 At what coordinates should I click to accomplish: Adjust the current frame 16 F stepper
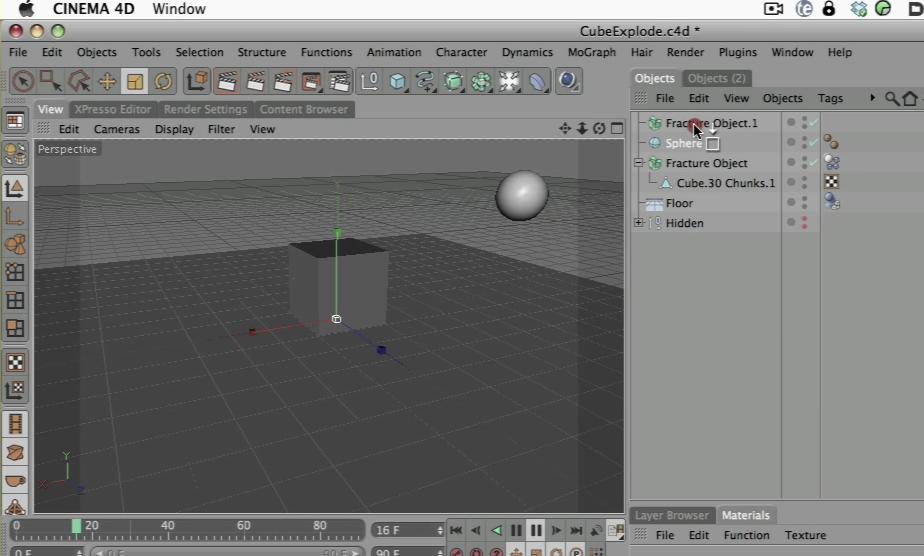[440, 530]
